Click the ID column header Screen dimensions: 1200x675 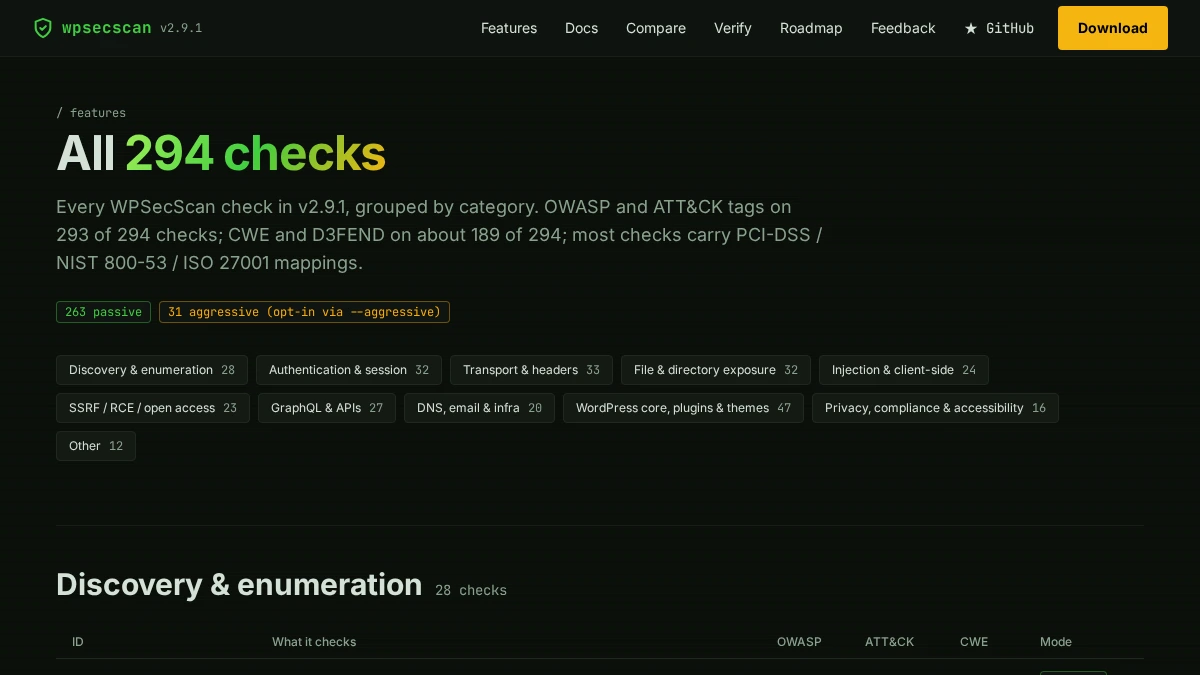78,642
